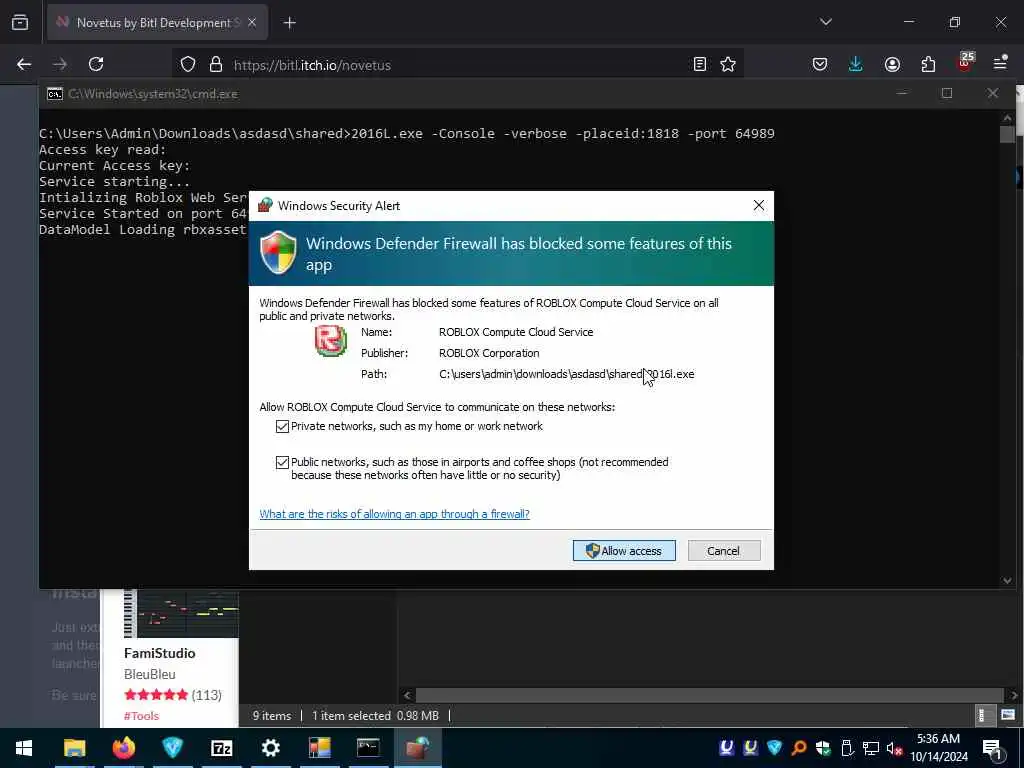The height and width of the screenshot is (768, 1024).
Task: Click the "1 item selected 0.98 MB" status text
Action: [375, 716]
